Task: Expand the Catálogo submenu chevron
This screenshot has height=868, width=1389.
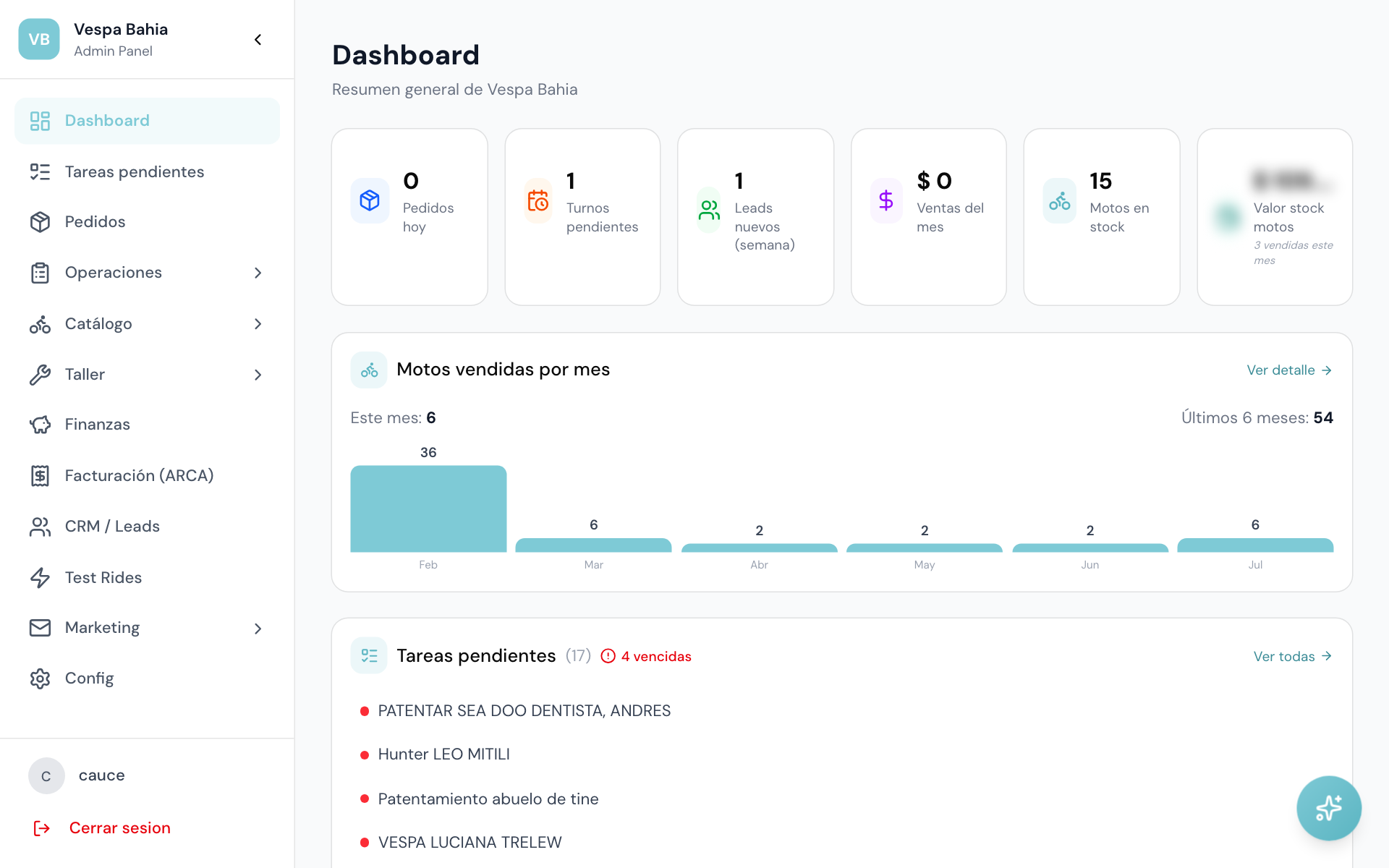Action: [x=258, y=324]
